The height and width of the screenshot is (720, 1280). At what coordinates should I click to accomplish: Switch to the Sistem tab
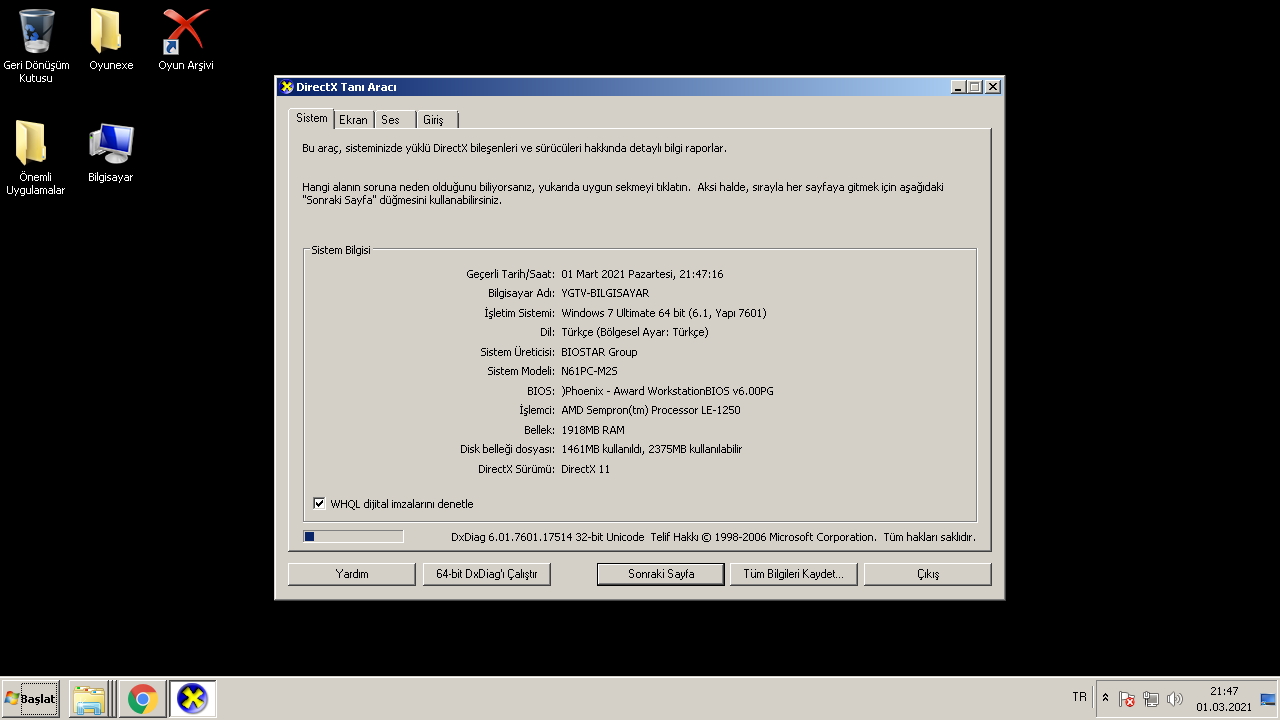pyautogui.click(x=311, y=118)
